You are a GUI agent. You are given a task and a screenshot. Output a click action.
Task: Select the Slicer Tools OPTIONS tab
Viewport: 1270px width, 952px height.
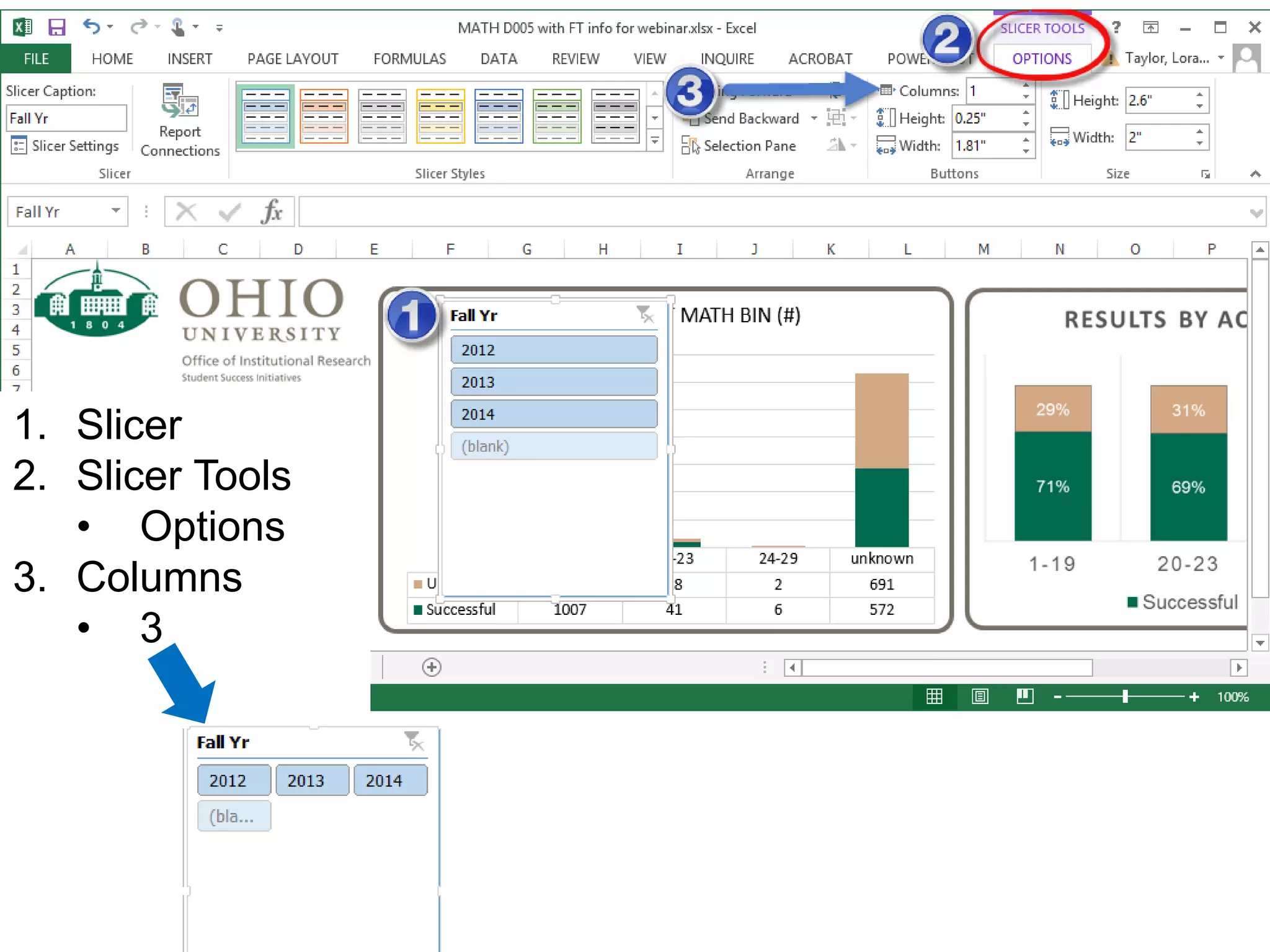point(1042,59)
